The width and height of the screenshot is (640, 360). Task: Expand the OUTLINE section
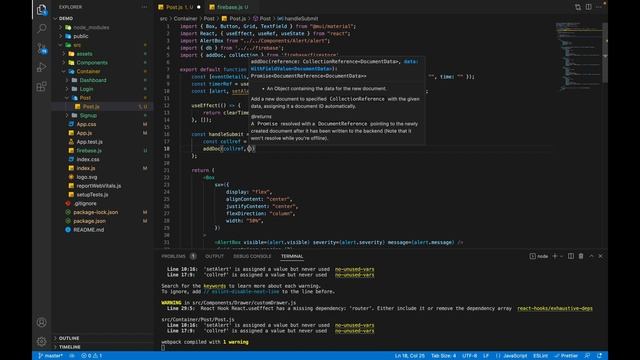(x=102, y=338)
